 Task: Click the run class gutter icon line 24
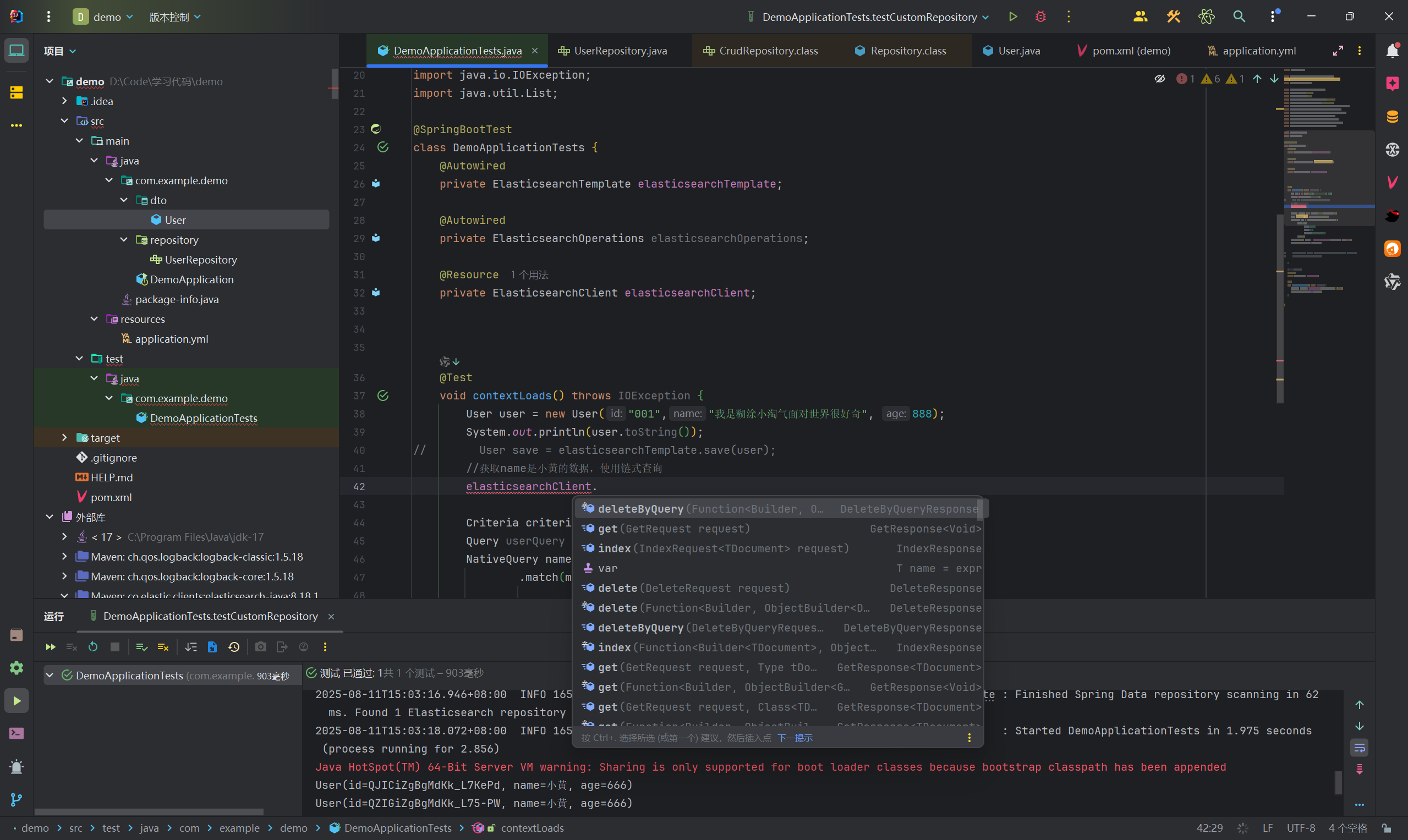point(383,147)
